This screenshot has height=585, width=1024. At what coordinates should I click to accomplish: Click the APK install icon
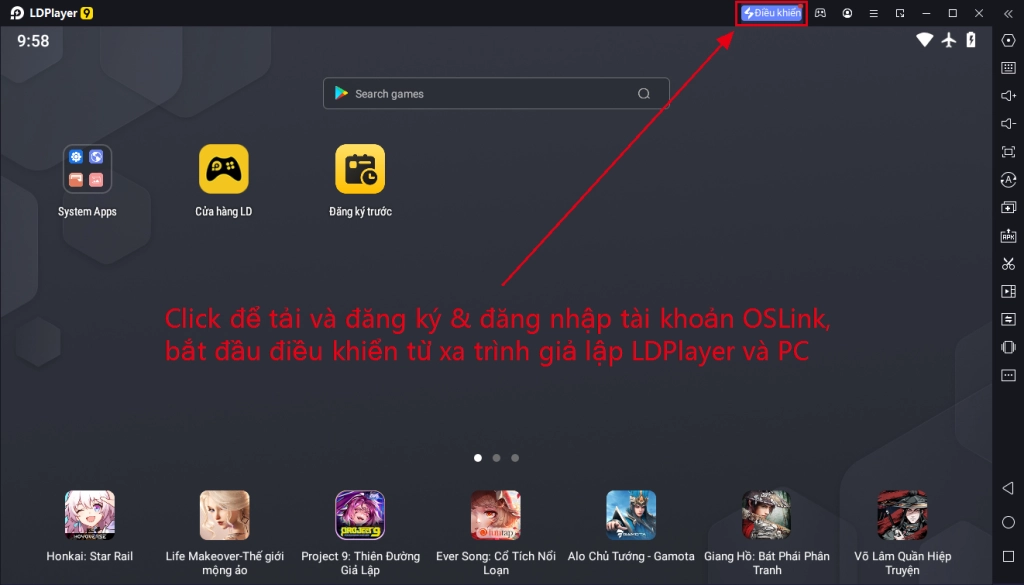(x=1008, y=236)
